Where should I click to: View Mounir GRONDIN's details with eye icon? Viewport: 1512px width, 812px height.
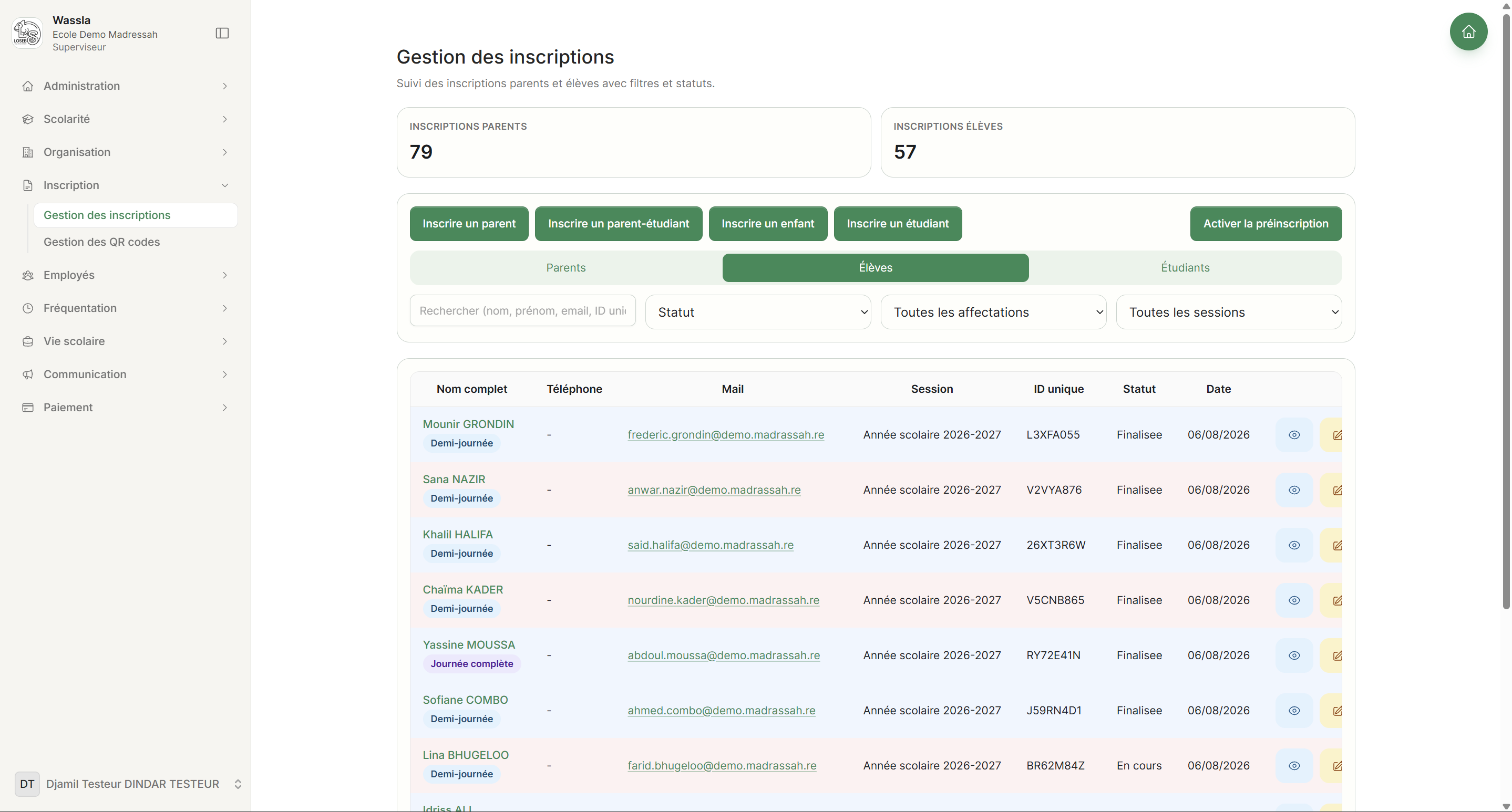1294,435
